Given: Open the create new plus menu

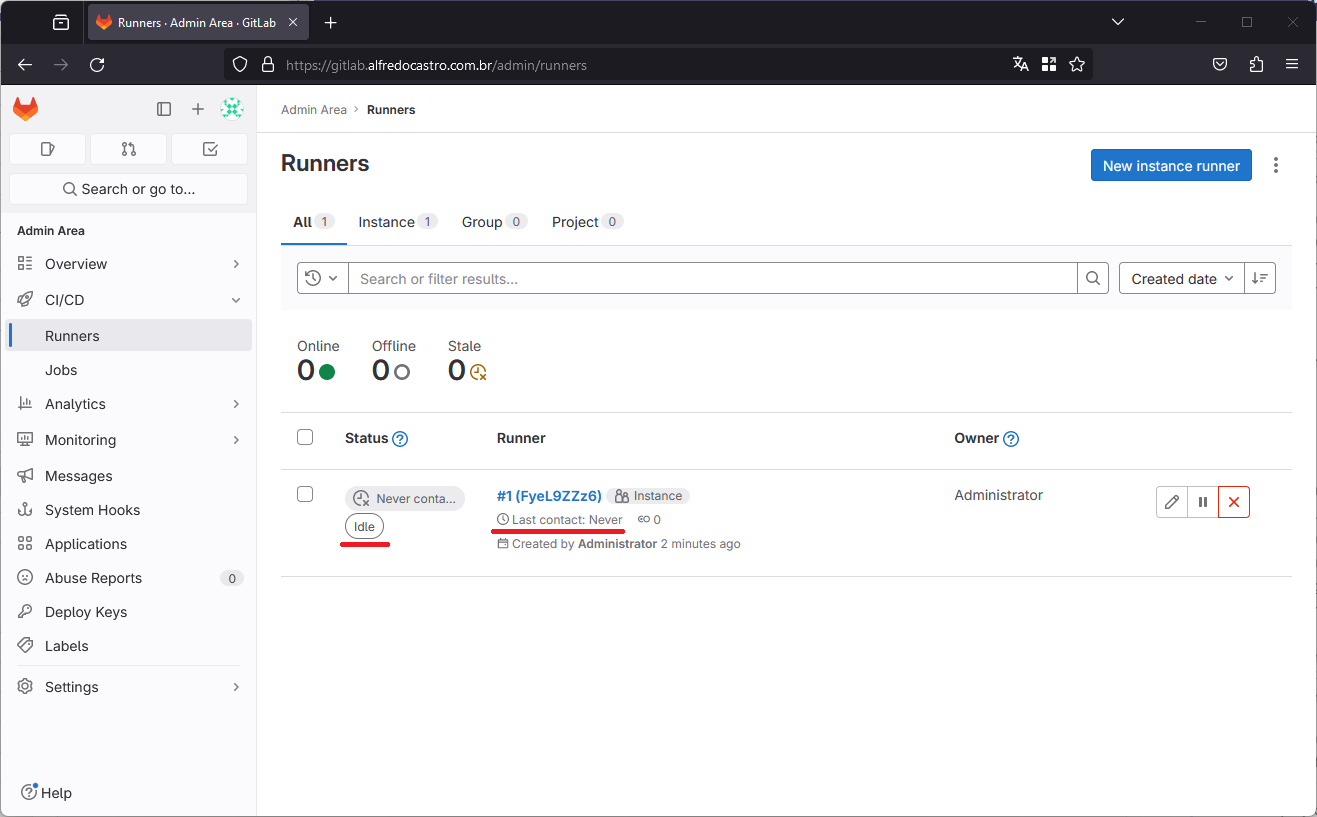Looking at the screenshot, I should pyautogui.click(x=198, y=109).
